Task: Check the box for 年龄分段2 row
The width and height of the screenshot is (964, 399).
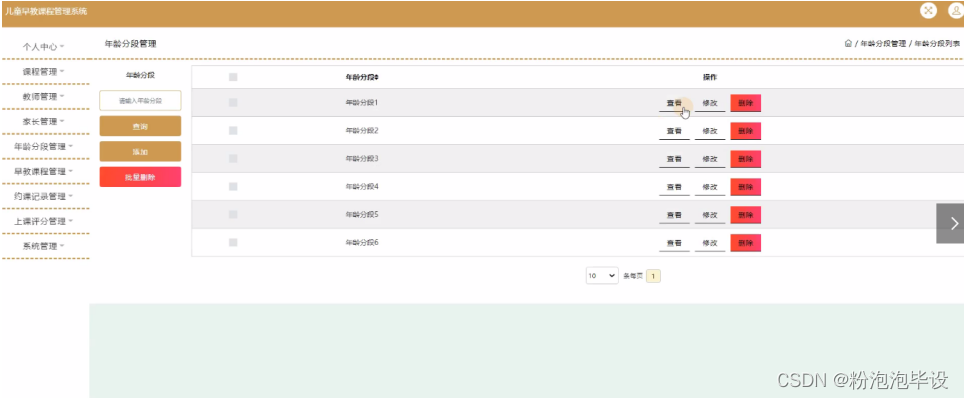Action: tap(233, 130)
